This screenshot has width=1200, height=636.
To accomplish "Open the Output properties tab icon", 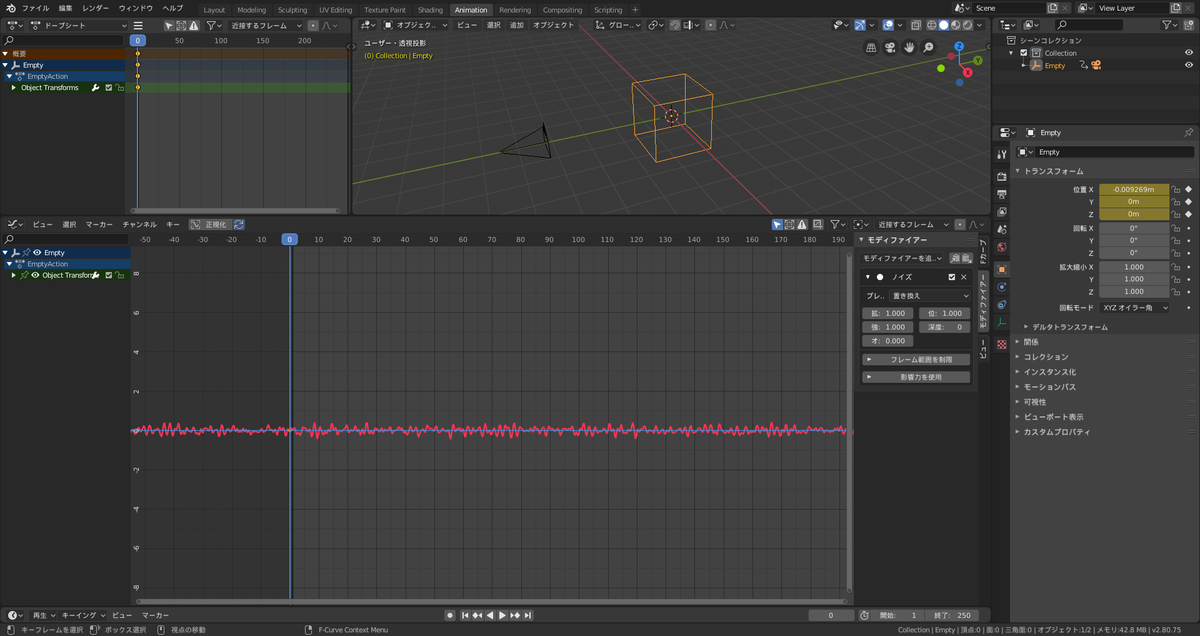I will [x=1001, y=194].
